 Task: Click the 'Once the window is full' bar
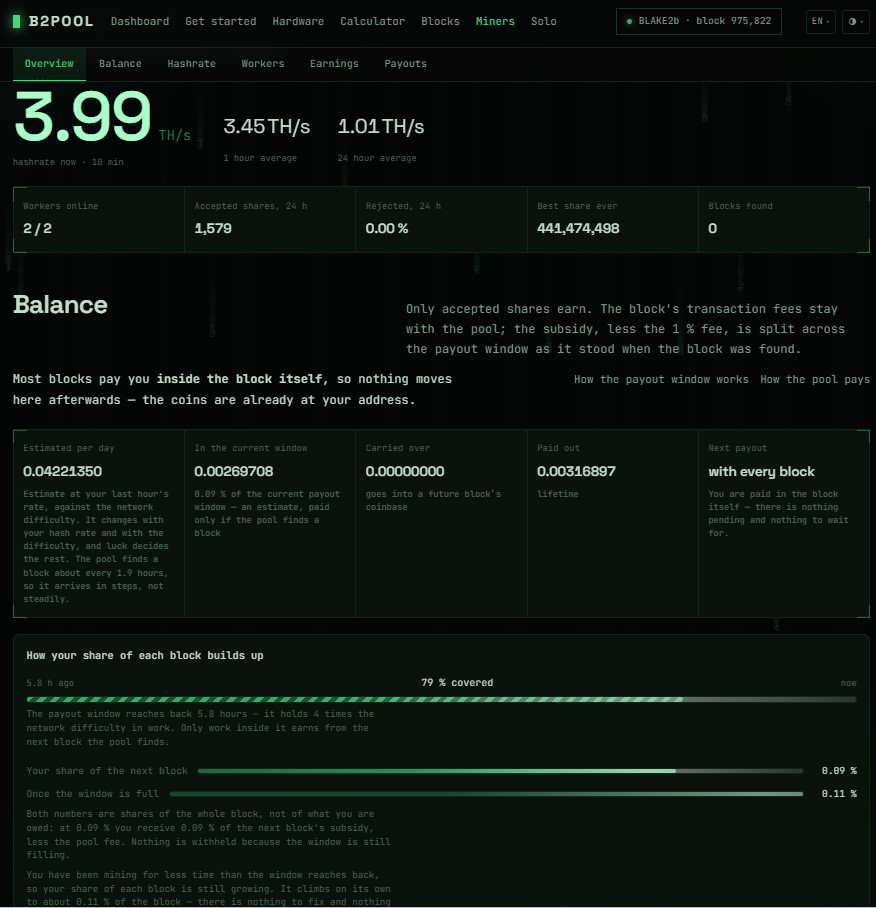pos(486,794)
